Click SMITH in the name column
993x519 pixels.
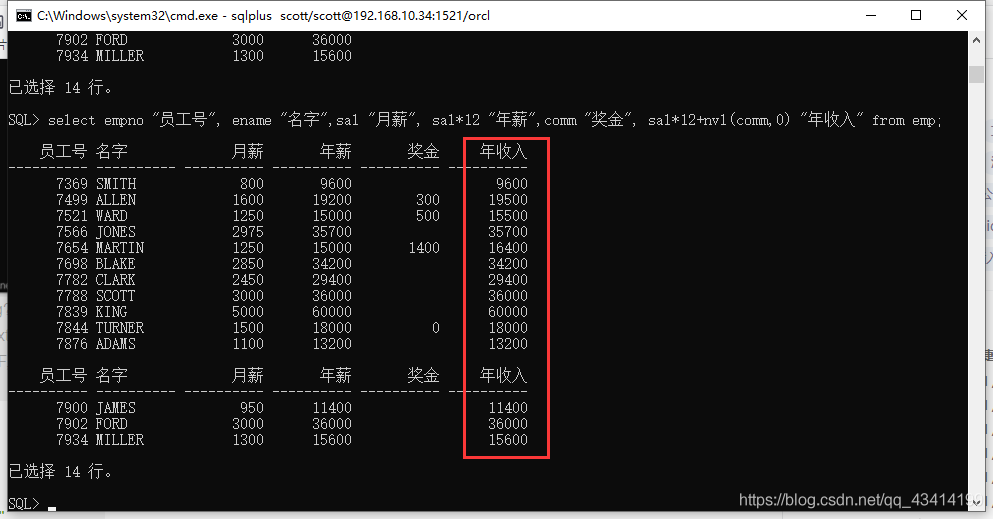(116, 184)
